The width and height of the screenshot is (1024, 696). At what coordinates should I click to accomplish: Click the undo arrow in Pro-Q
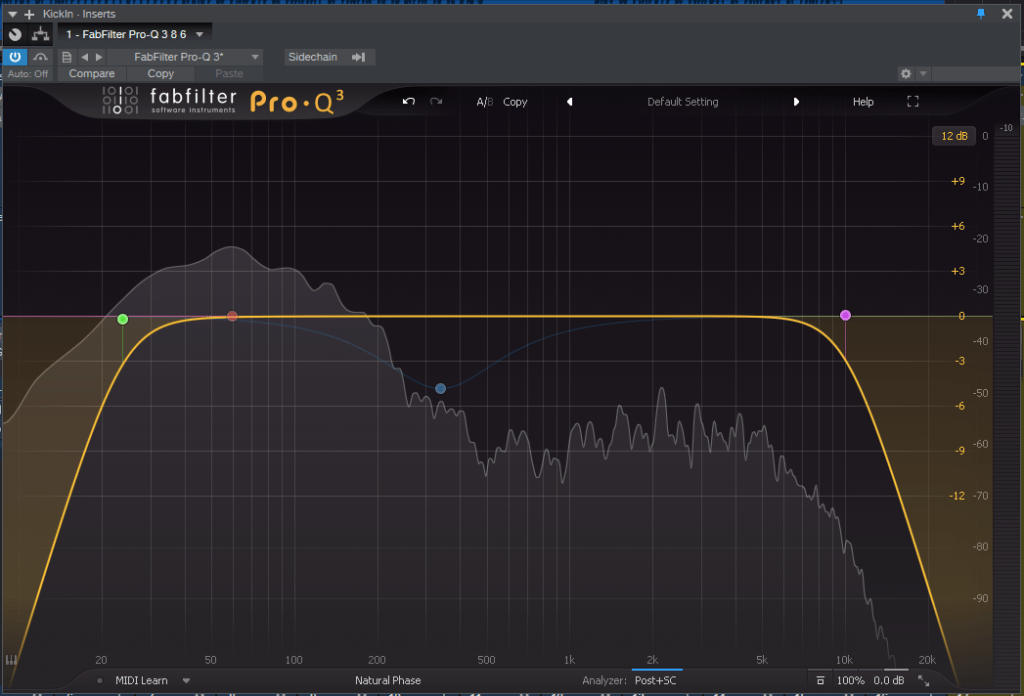coord(408,102)
